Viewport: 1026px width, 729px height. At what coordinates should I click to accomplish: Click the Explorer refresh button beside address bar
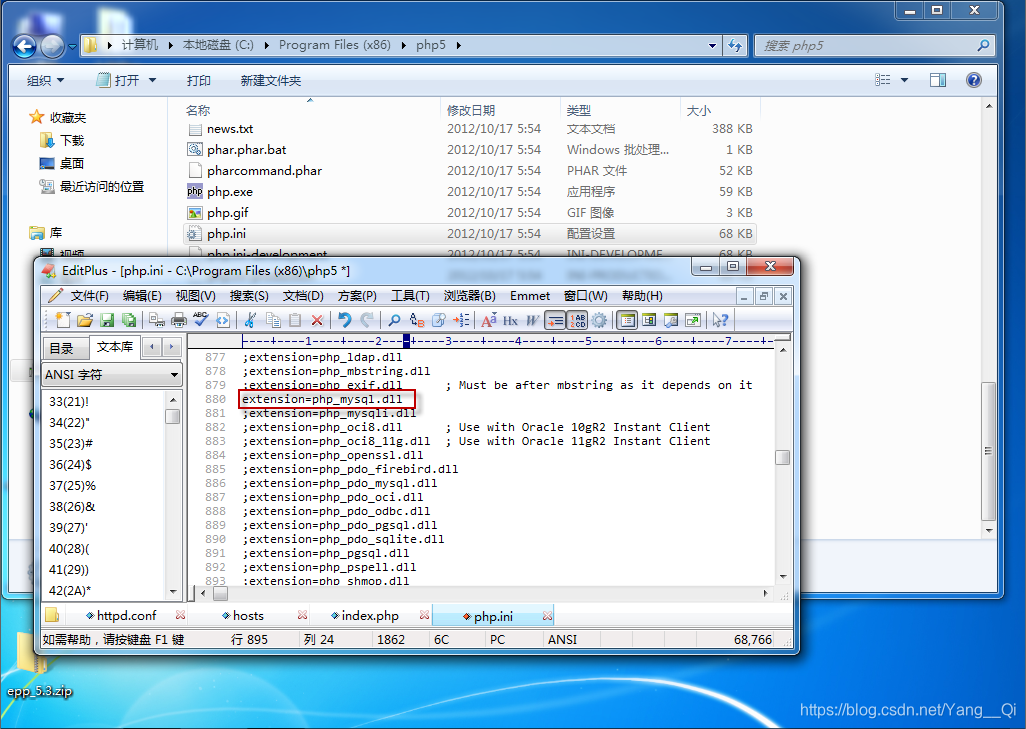click(x=735, y=46)
